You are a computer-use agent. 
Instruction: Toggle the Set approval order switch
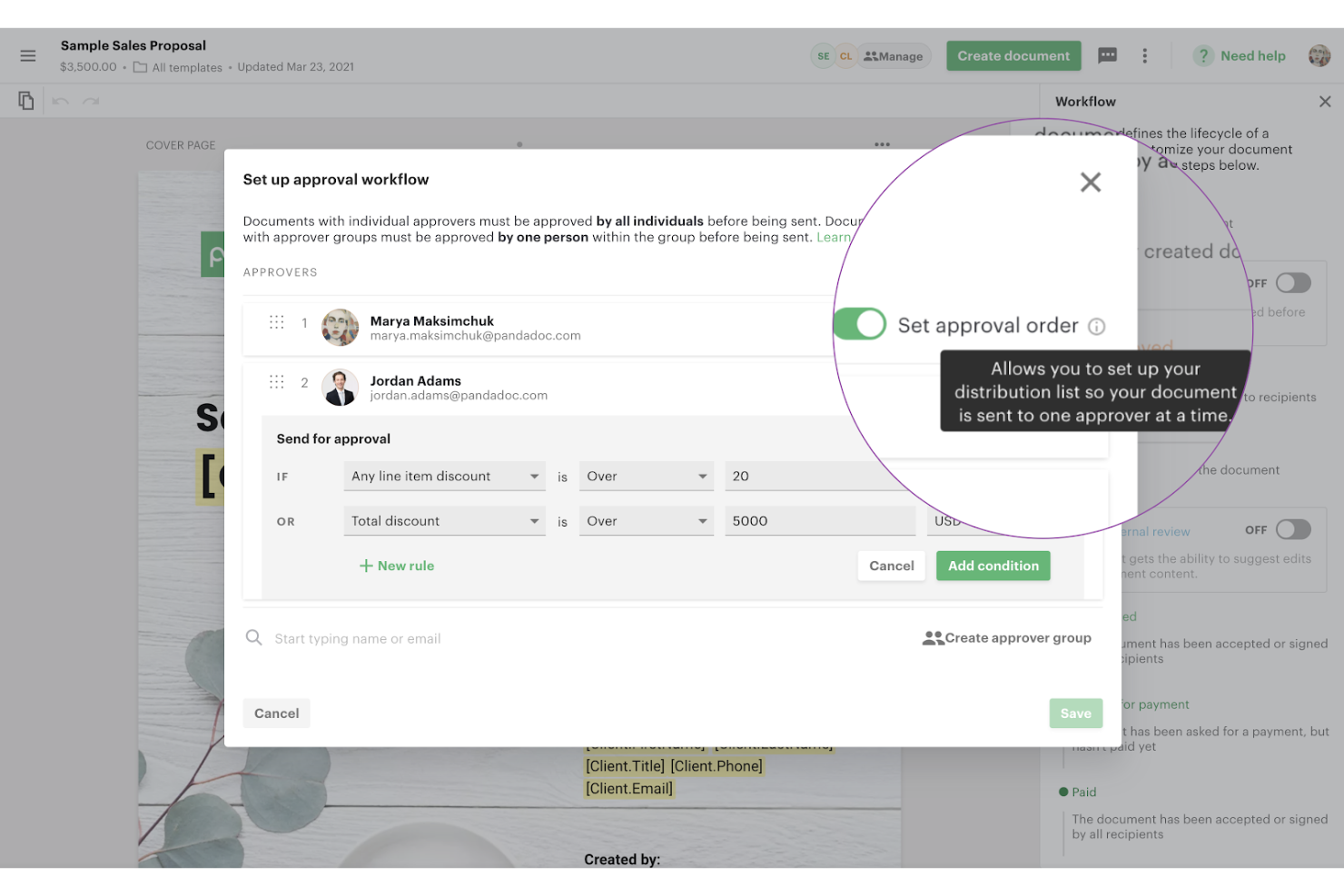[x=859, y=324]
